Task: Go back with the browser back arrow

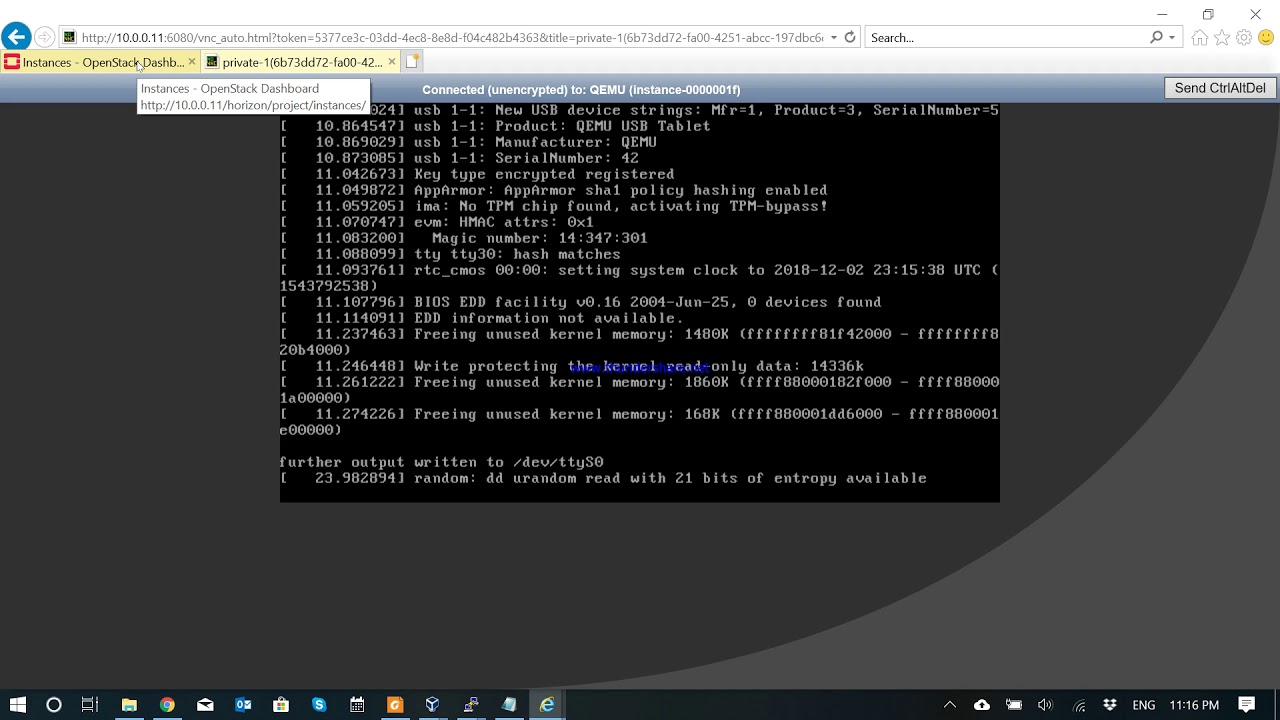Action: (x=16, y=37)
